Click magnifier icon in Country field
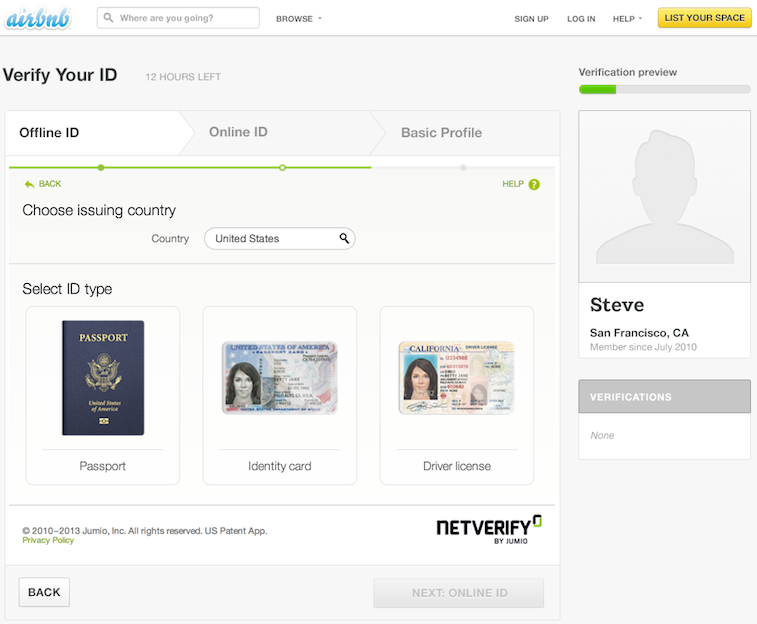 point(343,239)
